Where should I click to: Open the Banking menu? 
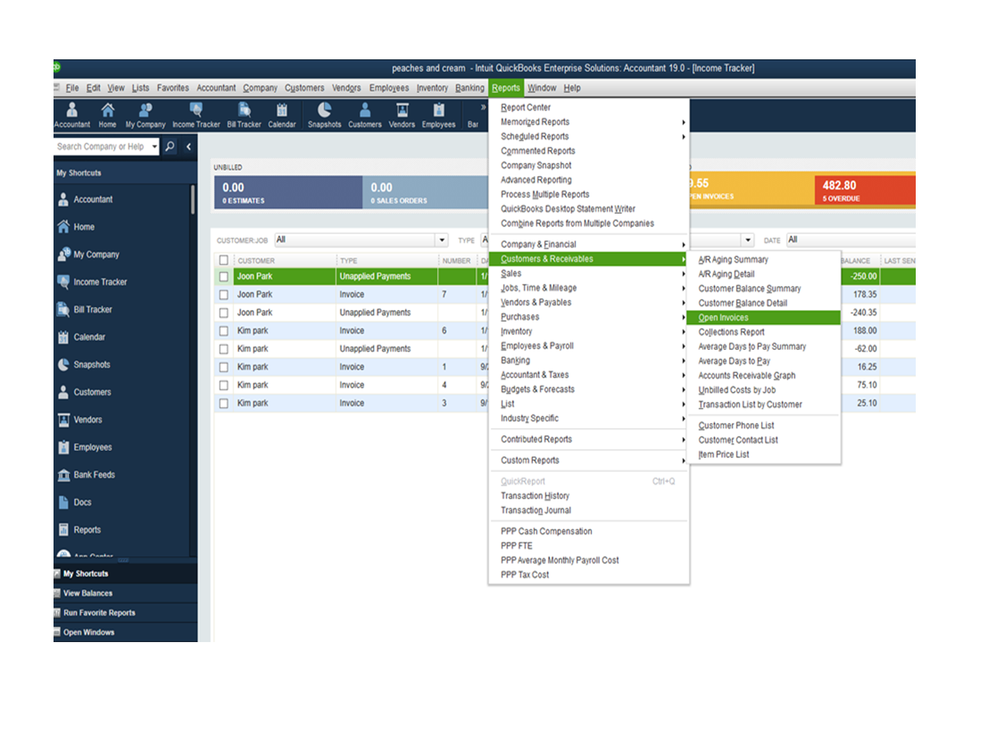click(x=470, y=88)
